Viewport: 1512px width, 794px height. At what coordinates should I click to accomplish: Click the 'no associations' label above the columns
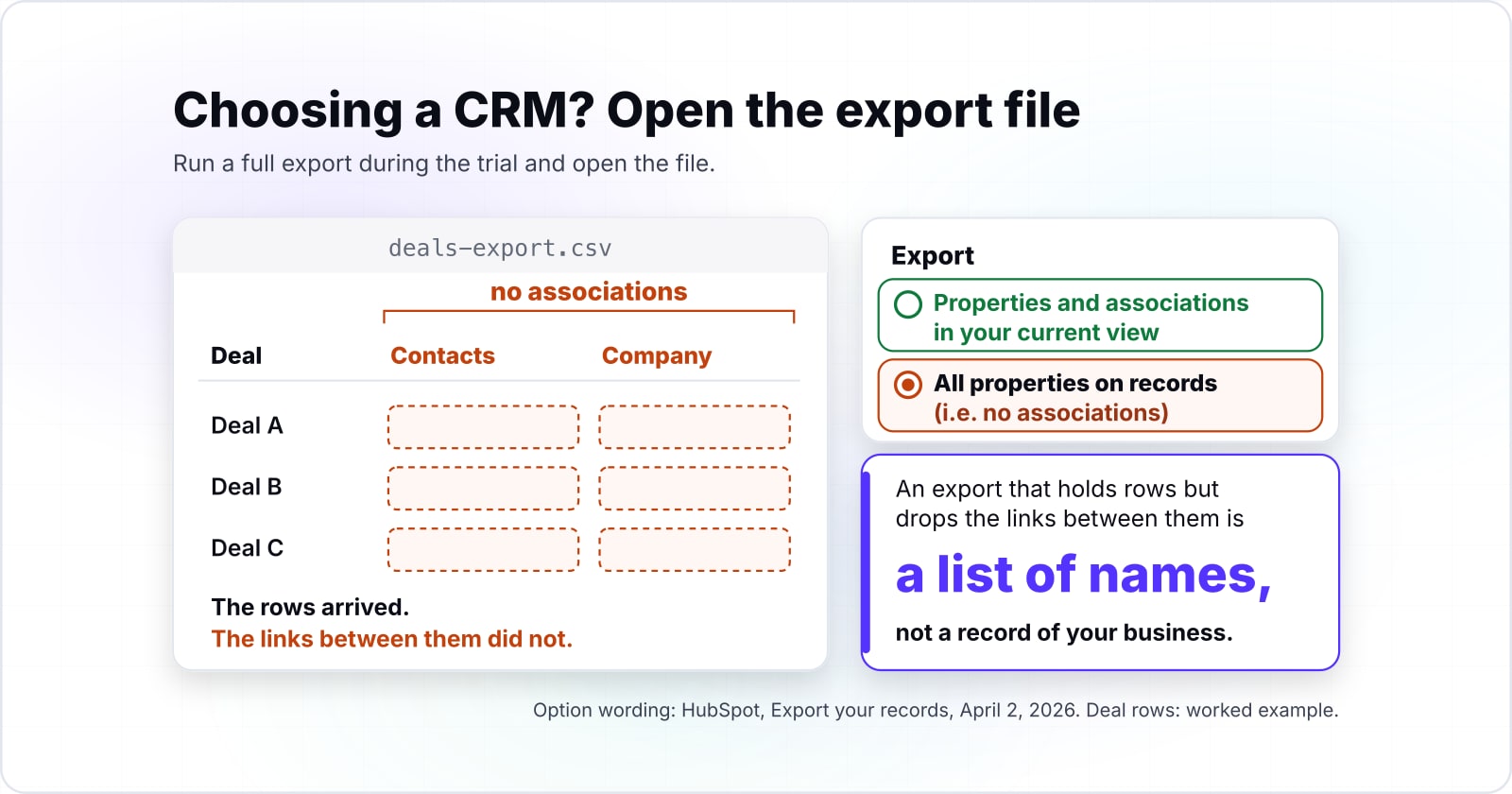tap(589, 291)
